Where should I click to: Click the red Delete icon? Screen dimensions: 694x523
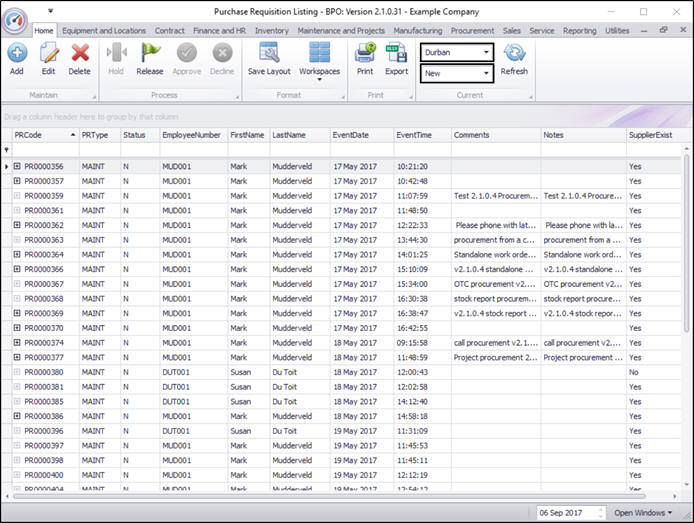coord(79,56)
